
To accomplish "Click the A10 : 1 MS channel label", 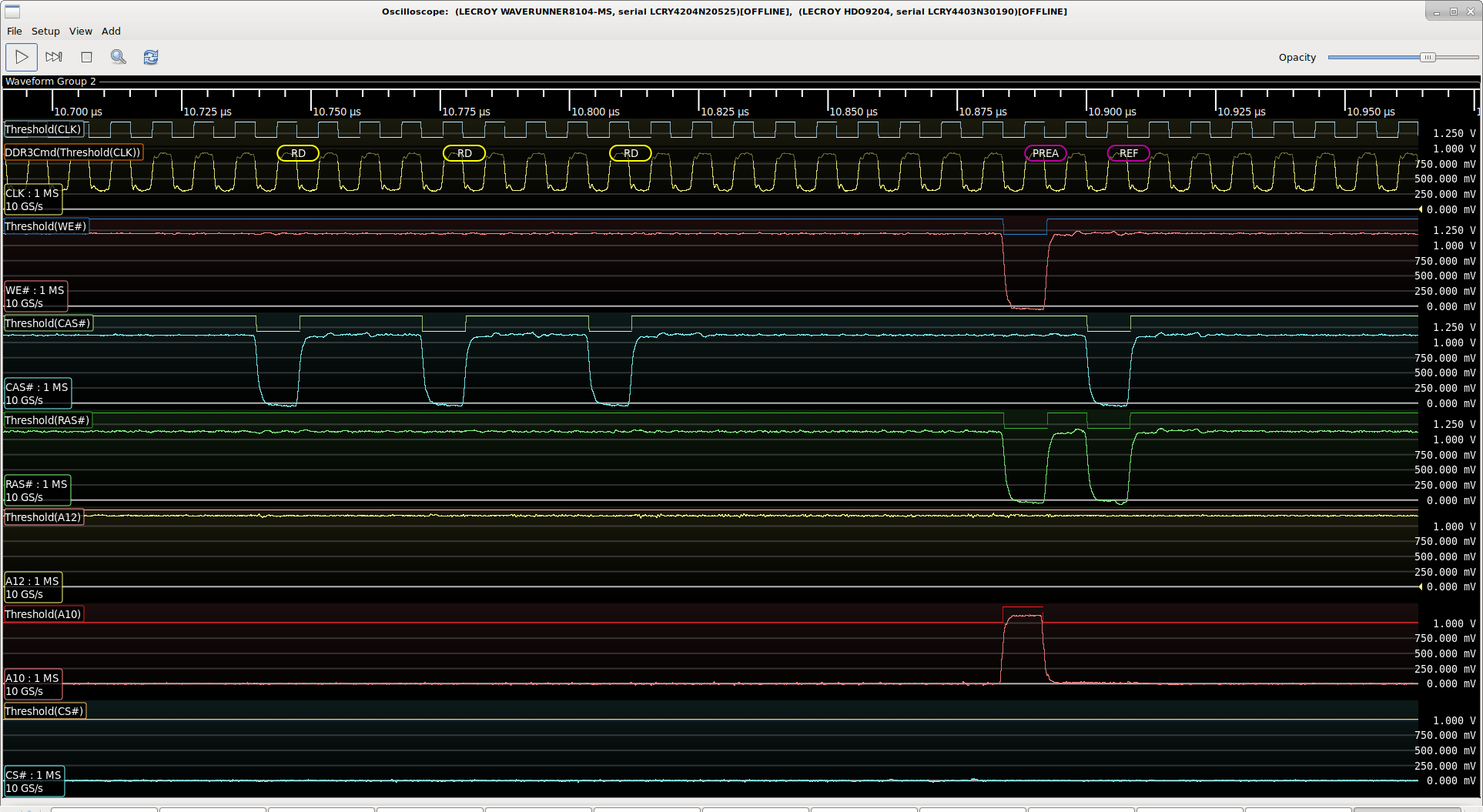I will click(x=32, y=684).
